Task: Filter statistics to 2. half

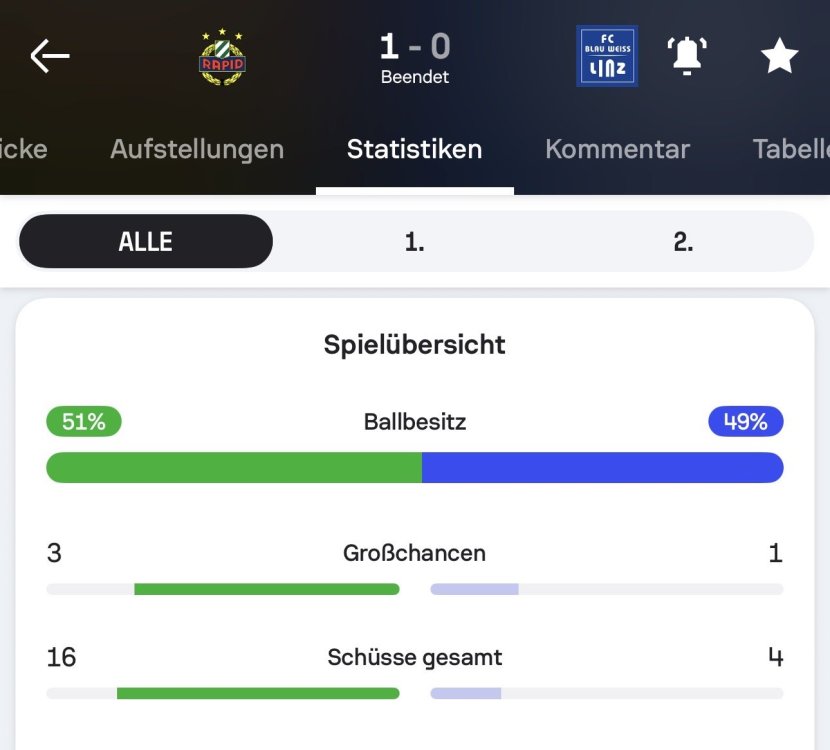Action: [683, 241]
